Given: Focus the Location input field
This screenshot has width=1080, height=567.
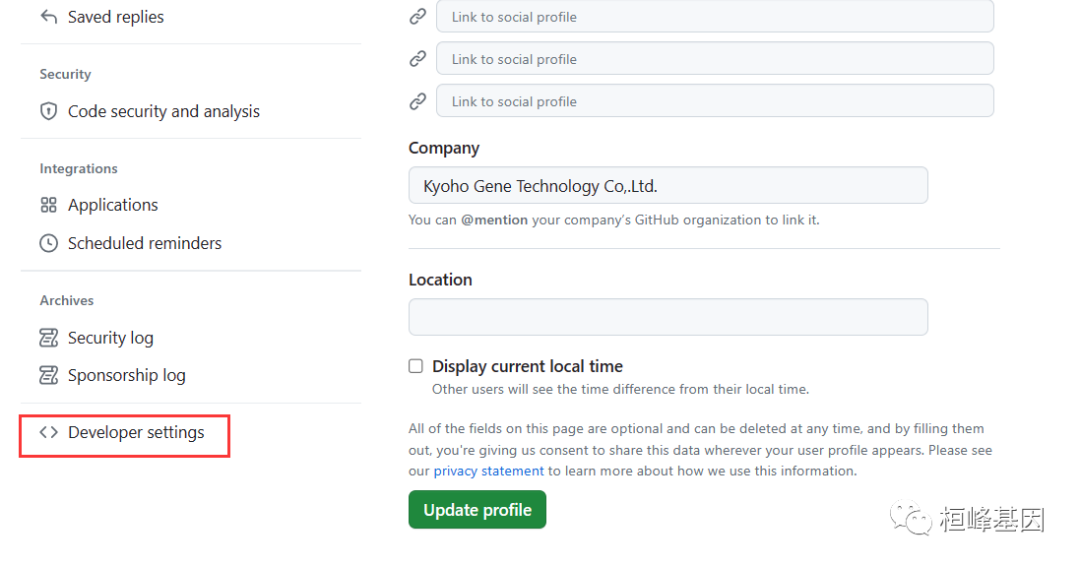Looking at the screenshot, I should (667, 317).
